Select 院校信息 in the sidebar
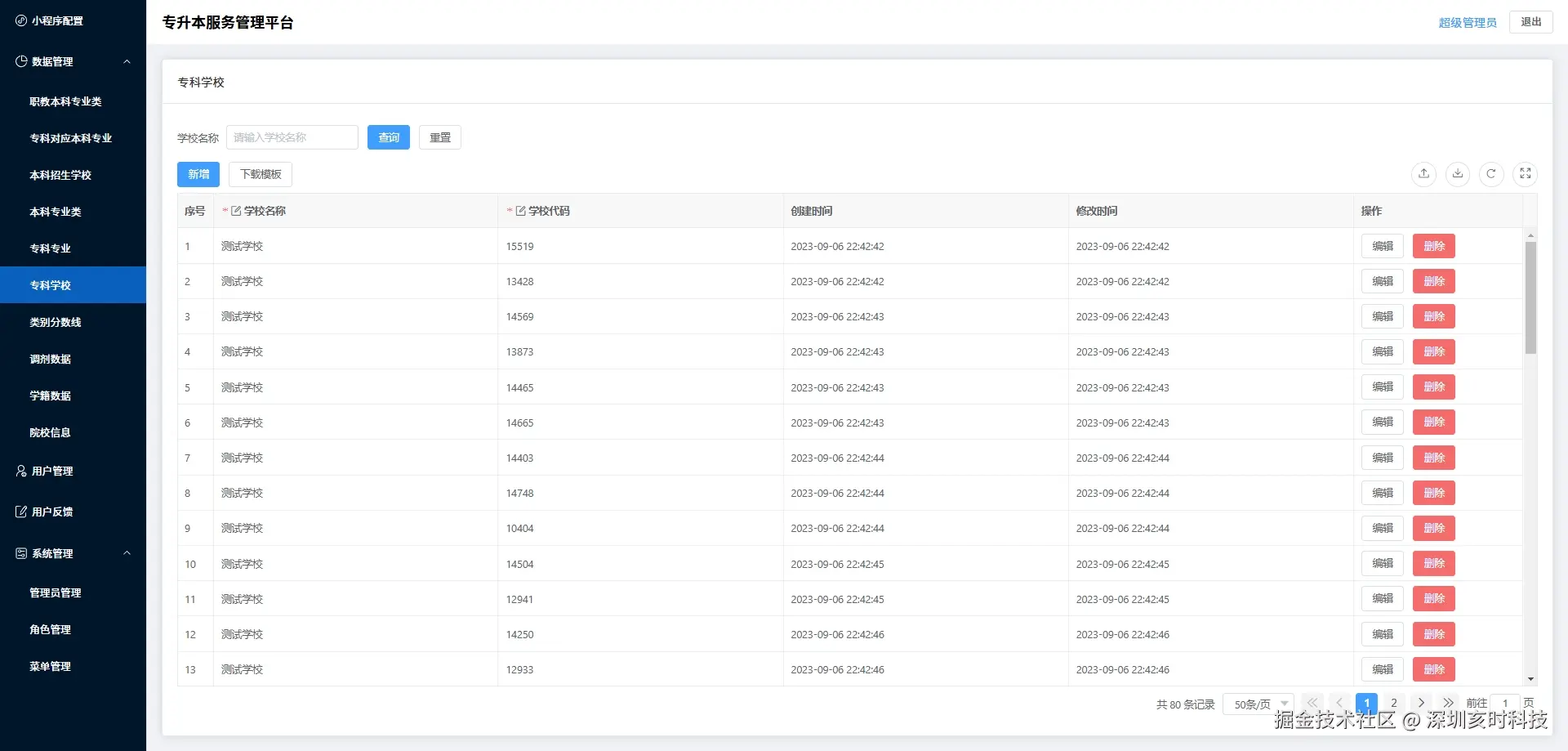This screenshot has height=751, width=1568. click(73, 432)
